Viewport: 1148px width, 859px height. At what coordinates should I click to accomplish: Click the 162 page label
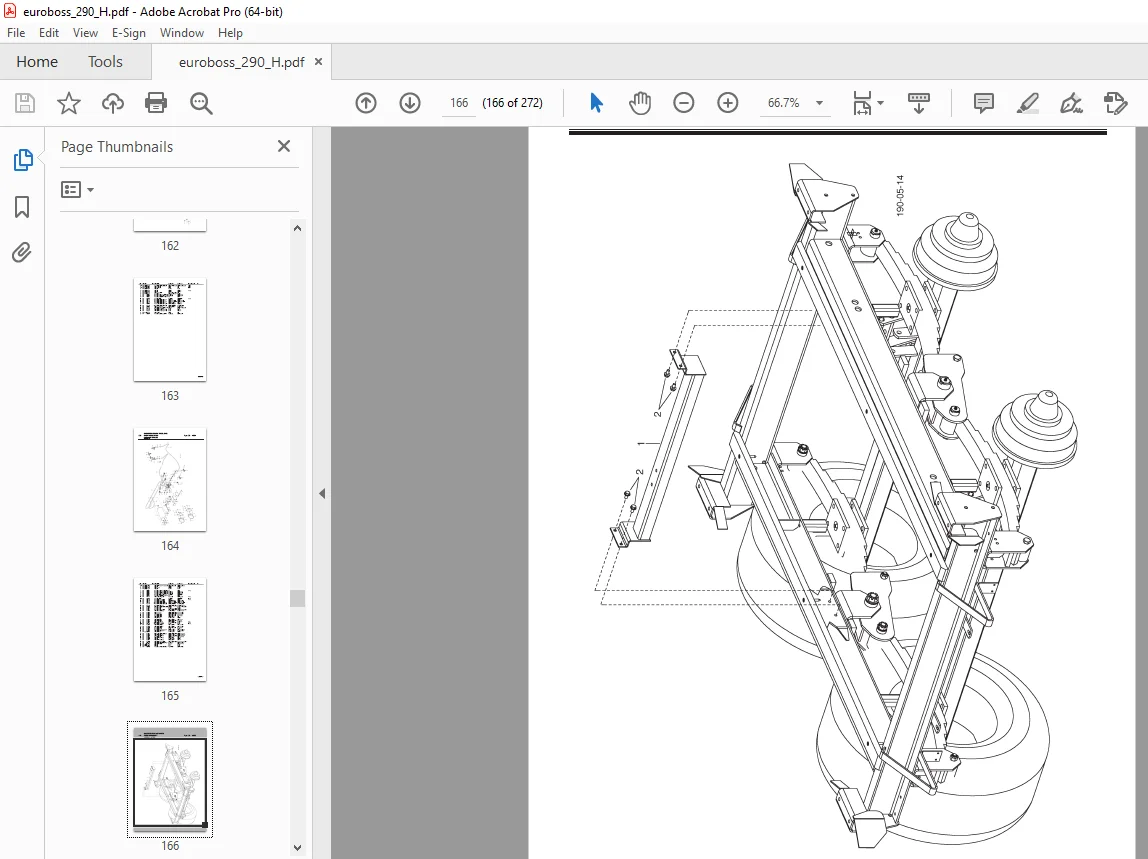[x=170, y=246]
